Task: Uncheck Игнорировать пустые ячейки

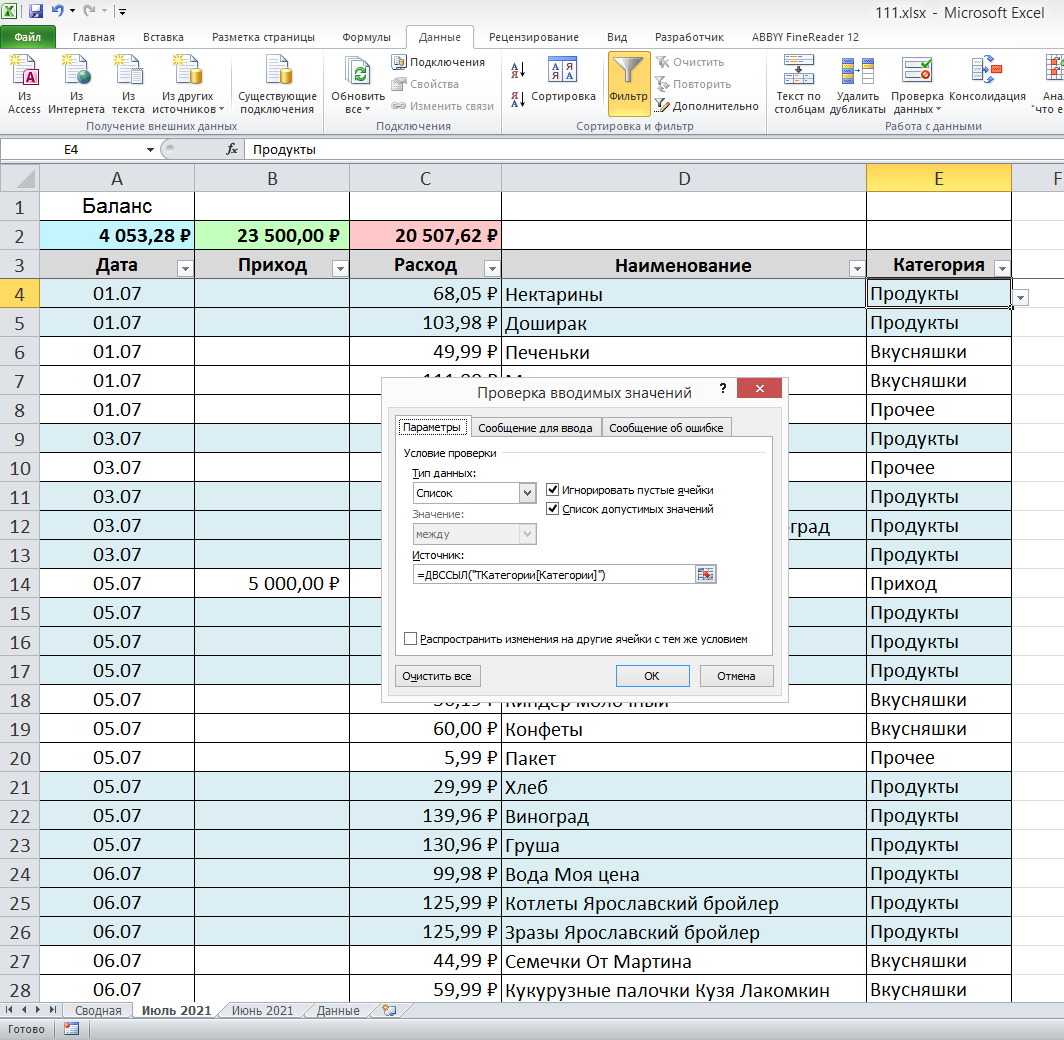Action: (x=553, y=490)
